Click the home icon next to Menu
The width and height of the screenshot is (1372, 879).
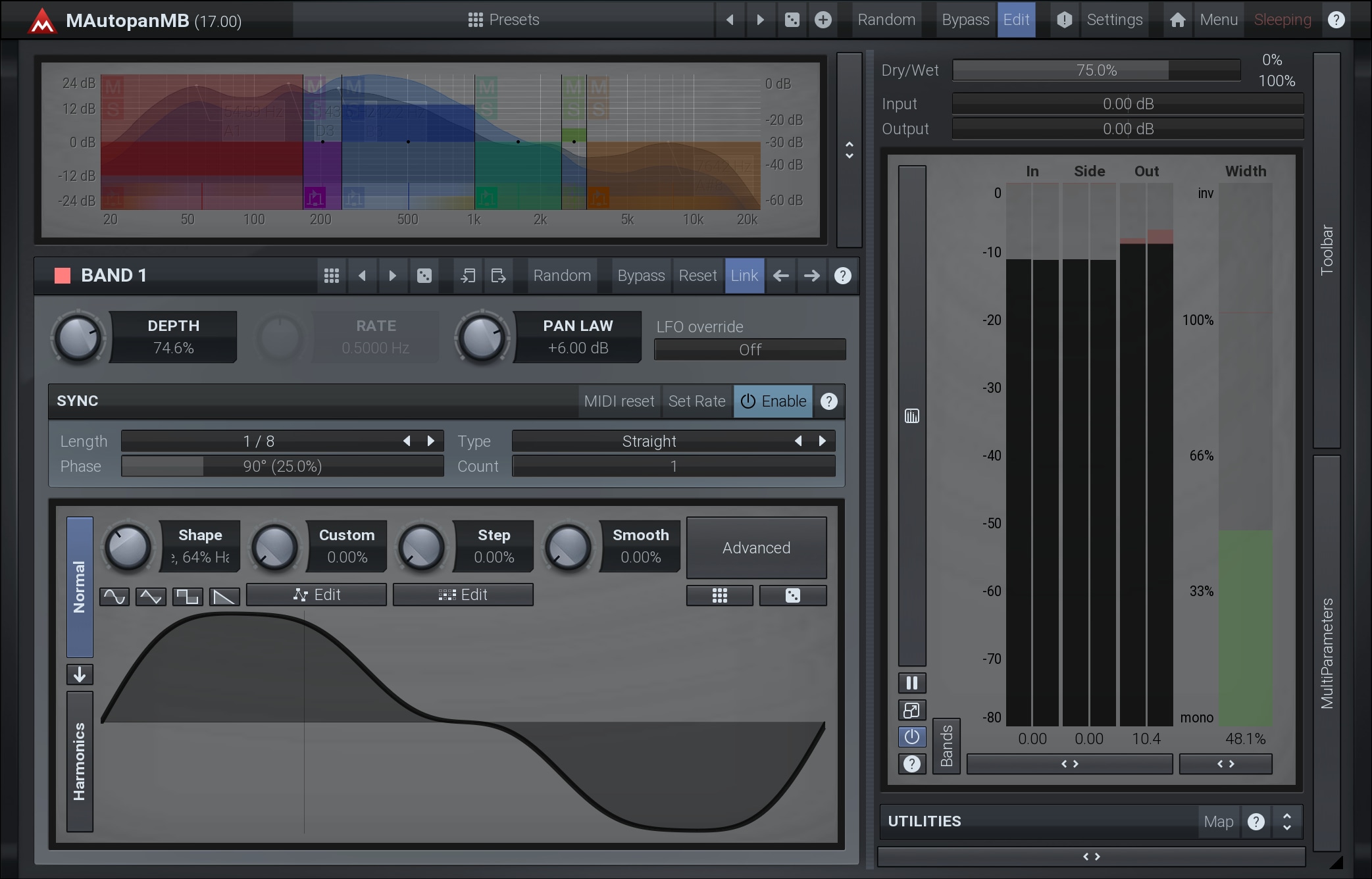coord(1177,20)
